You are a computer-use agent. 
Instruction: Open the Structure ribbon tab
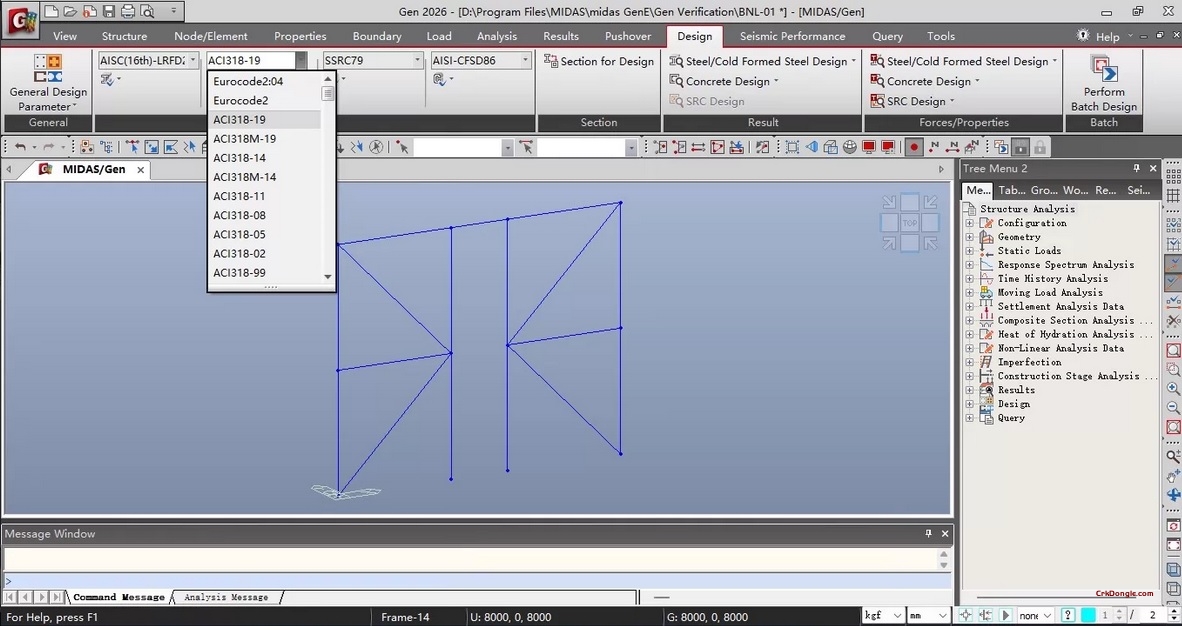click(x=124, y=36)
